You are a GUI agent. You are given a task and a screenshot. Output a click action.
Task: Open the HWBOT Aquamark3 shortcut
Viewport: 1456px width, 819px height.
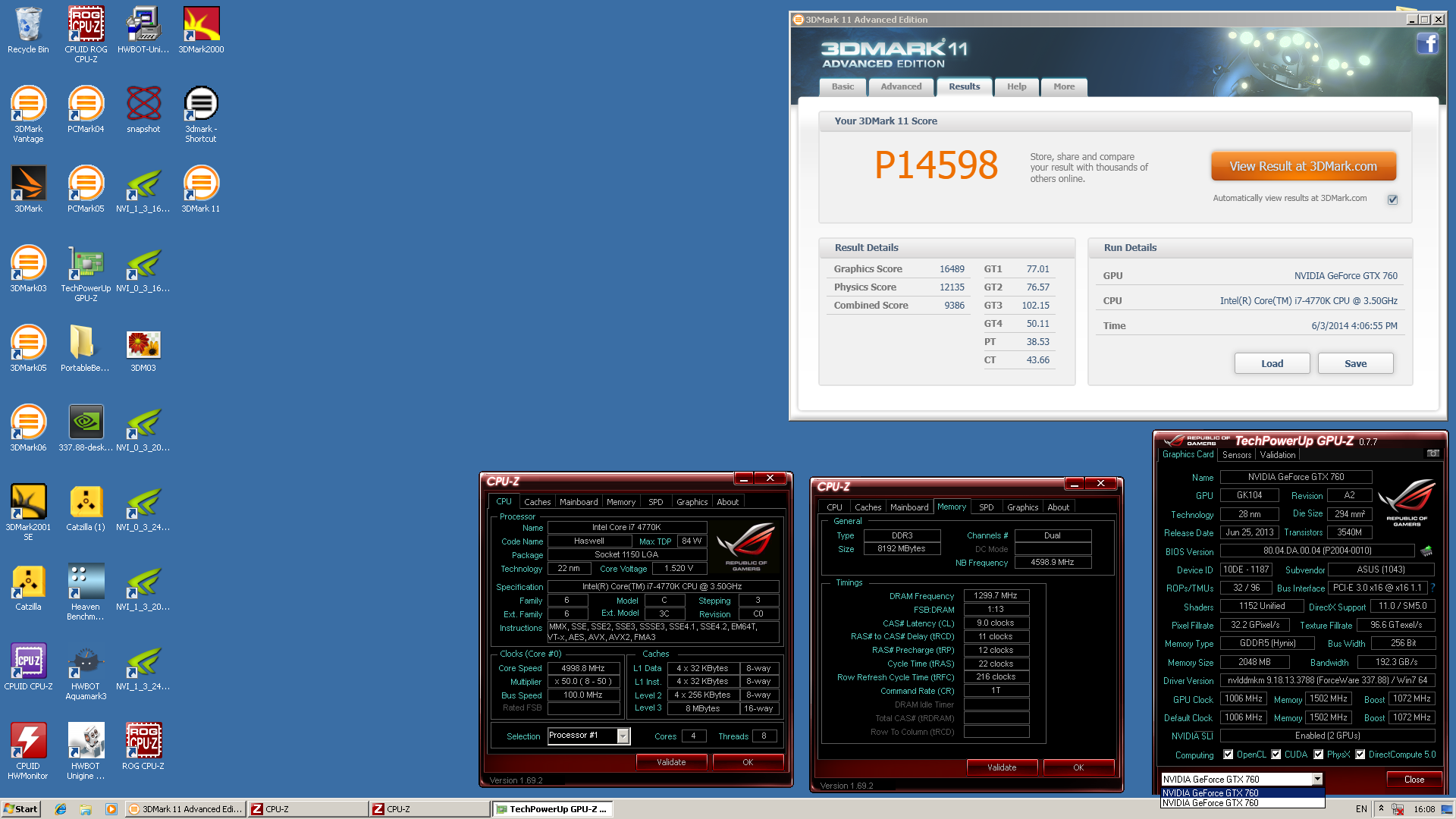pyautogui.click(x=86, y=671)
